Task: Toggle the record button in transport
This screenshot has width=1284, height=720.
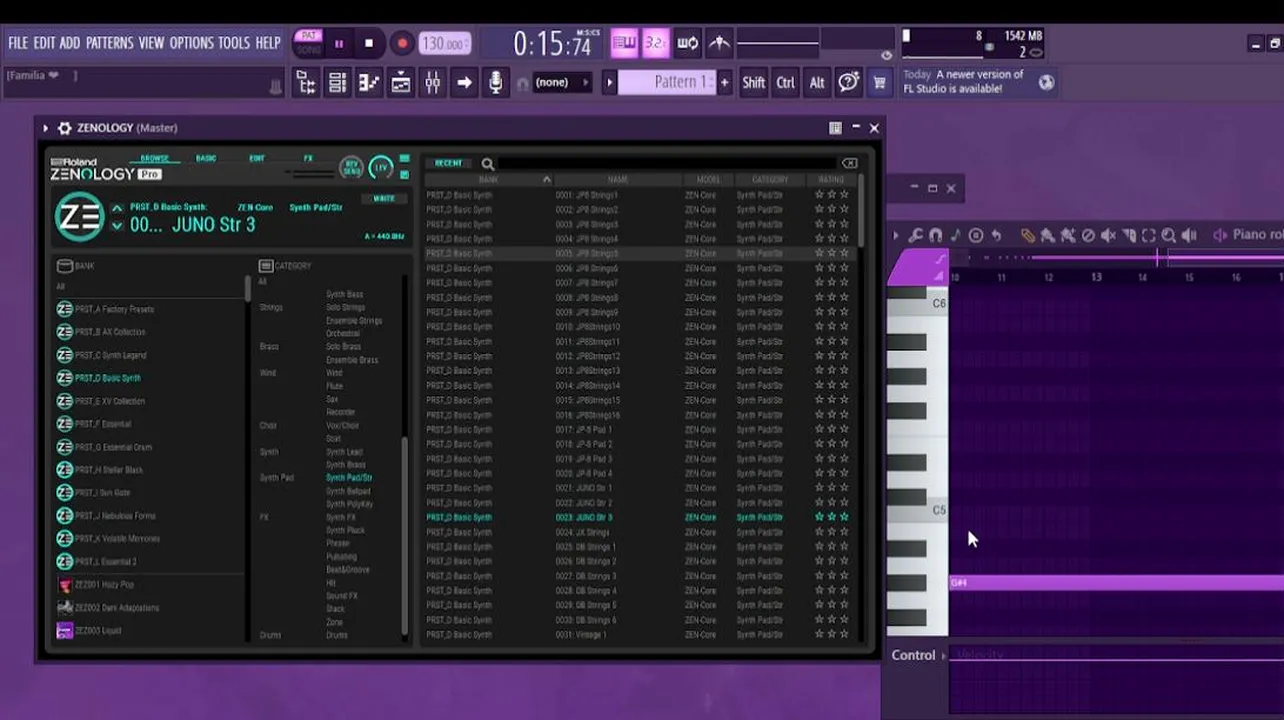Action: 402,43
